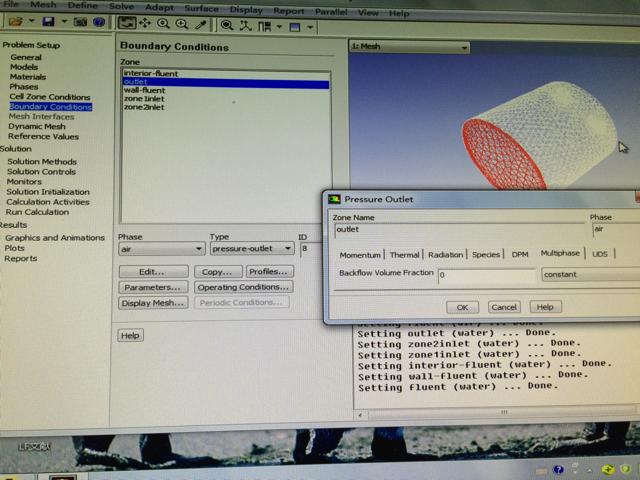The image size is (640, 480).
Task: Expand the save options dropdown arrow
Action: pos(64,21)
